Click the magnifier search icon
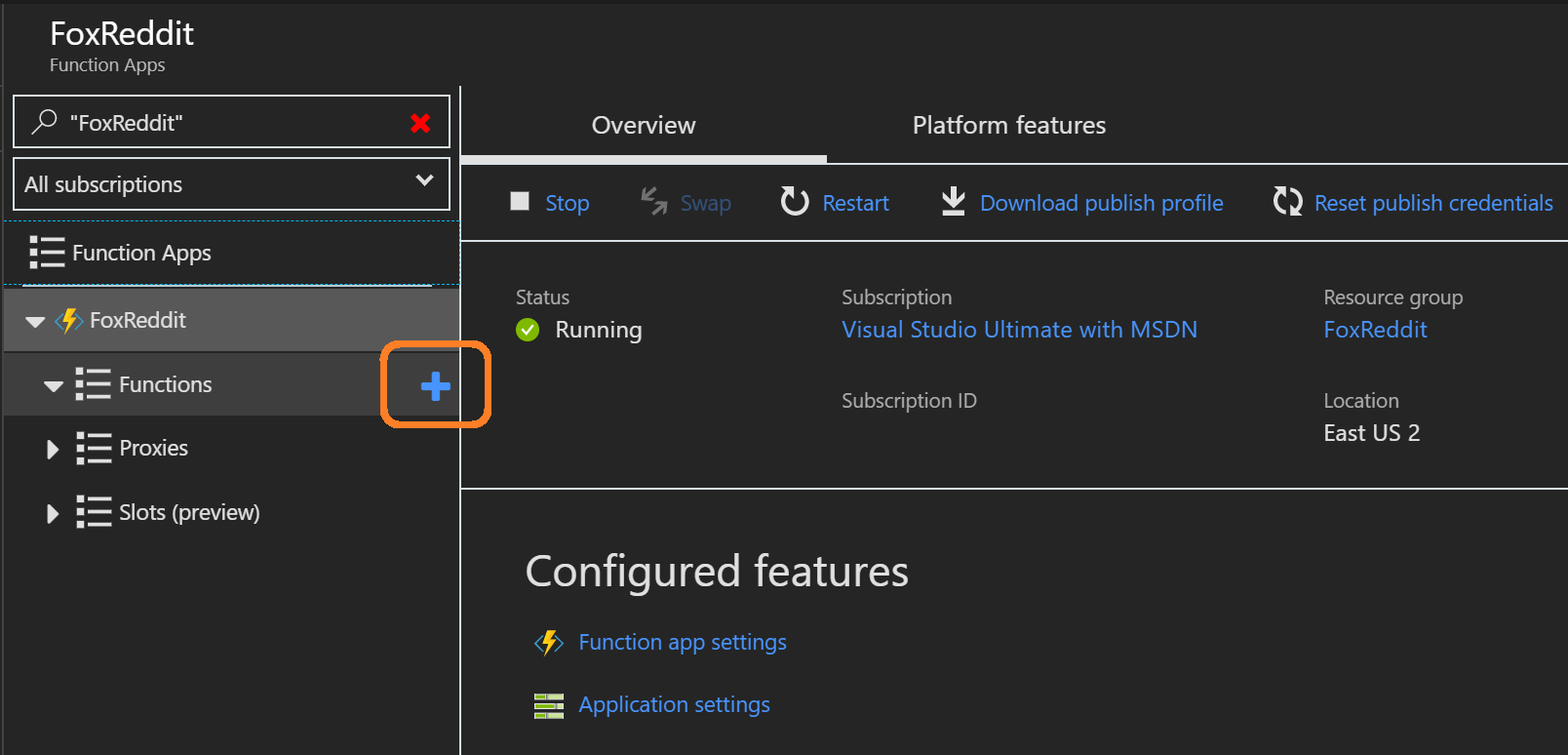 (x=44, y=122)
